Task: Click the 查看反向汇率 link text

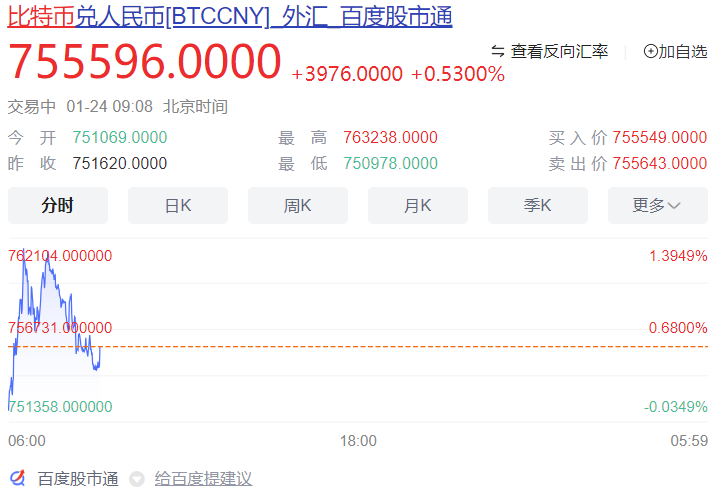Action: pos(559,51)
